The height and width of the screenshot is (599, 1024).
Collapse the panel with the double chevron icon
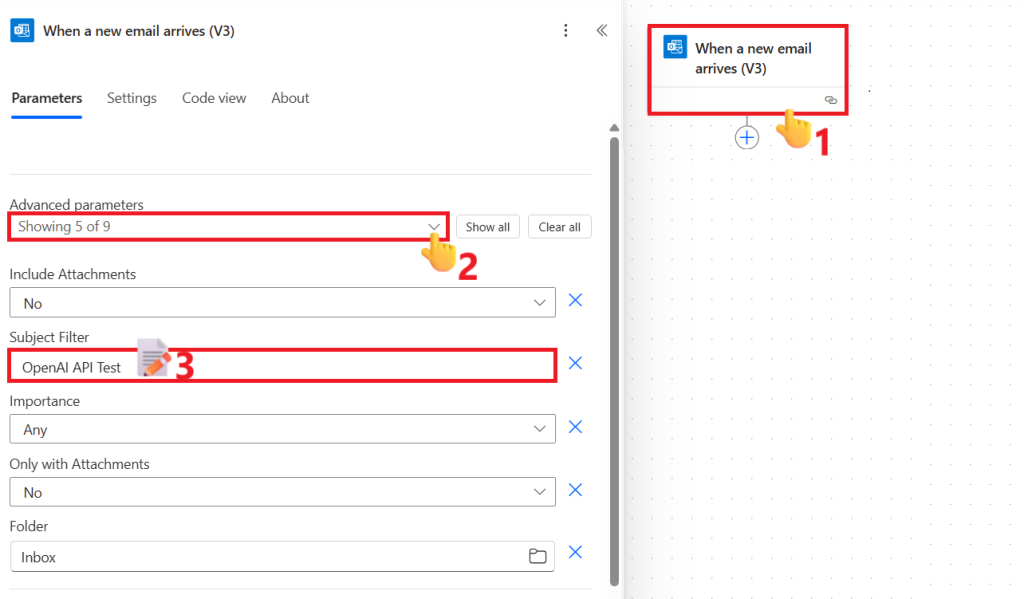[x=601, y=30]
